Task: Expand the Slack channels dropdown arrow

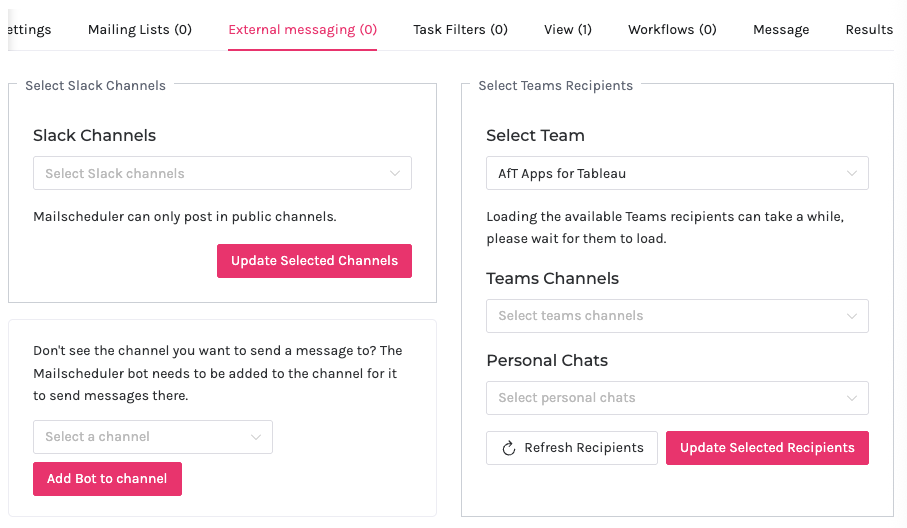Action: tap(395, 174)
